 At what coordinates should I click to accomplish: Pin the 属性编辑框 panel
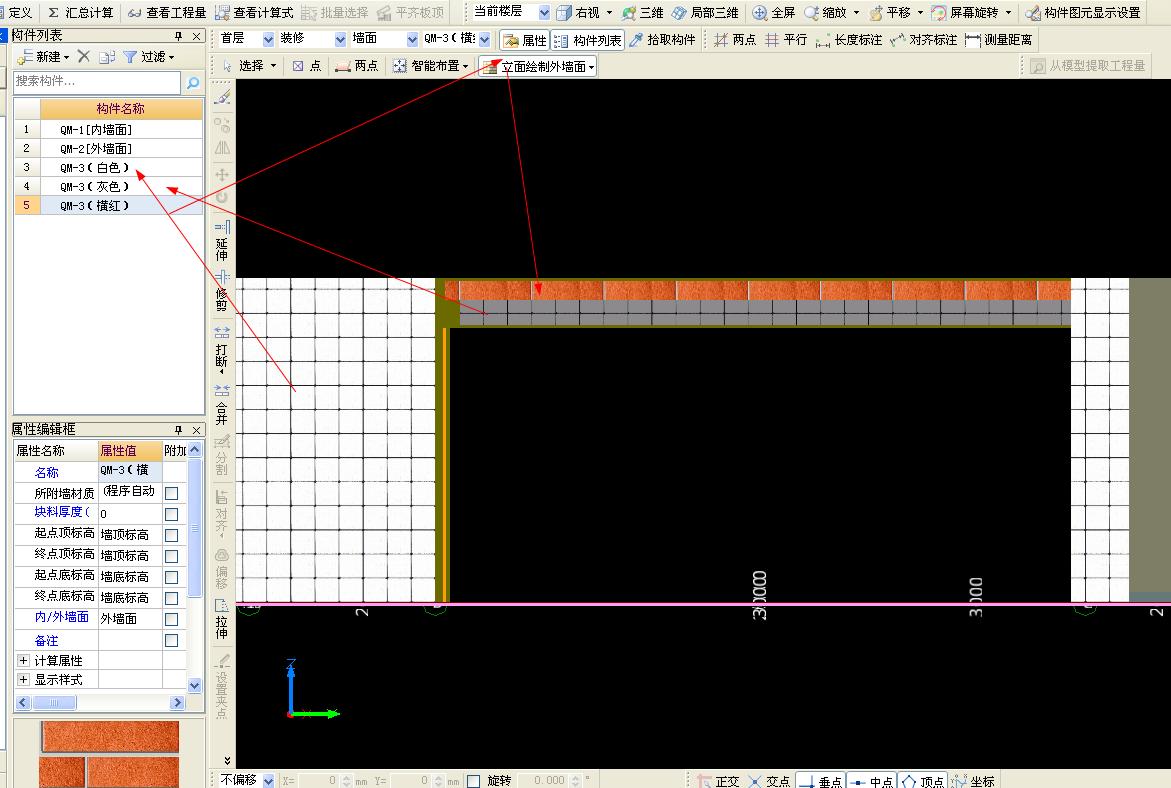[x=178, y=430]
